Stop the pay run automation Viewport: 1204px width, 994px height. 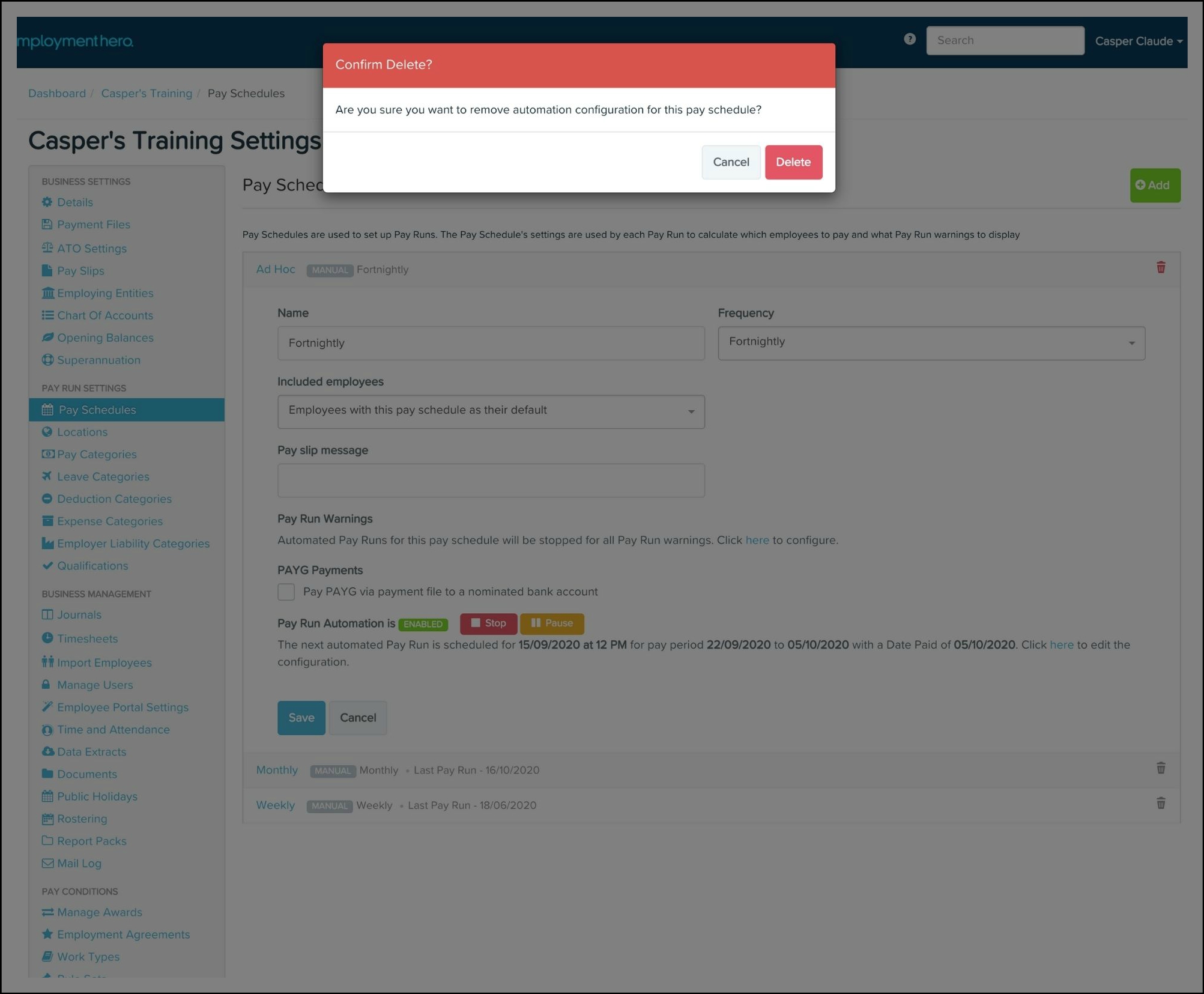(488, 623)
